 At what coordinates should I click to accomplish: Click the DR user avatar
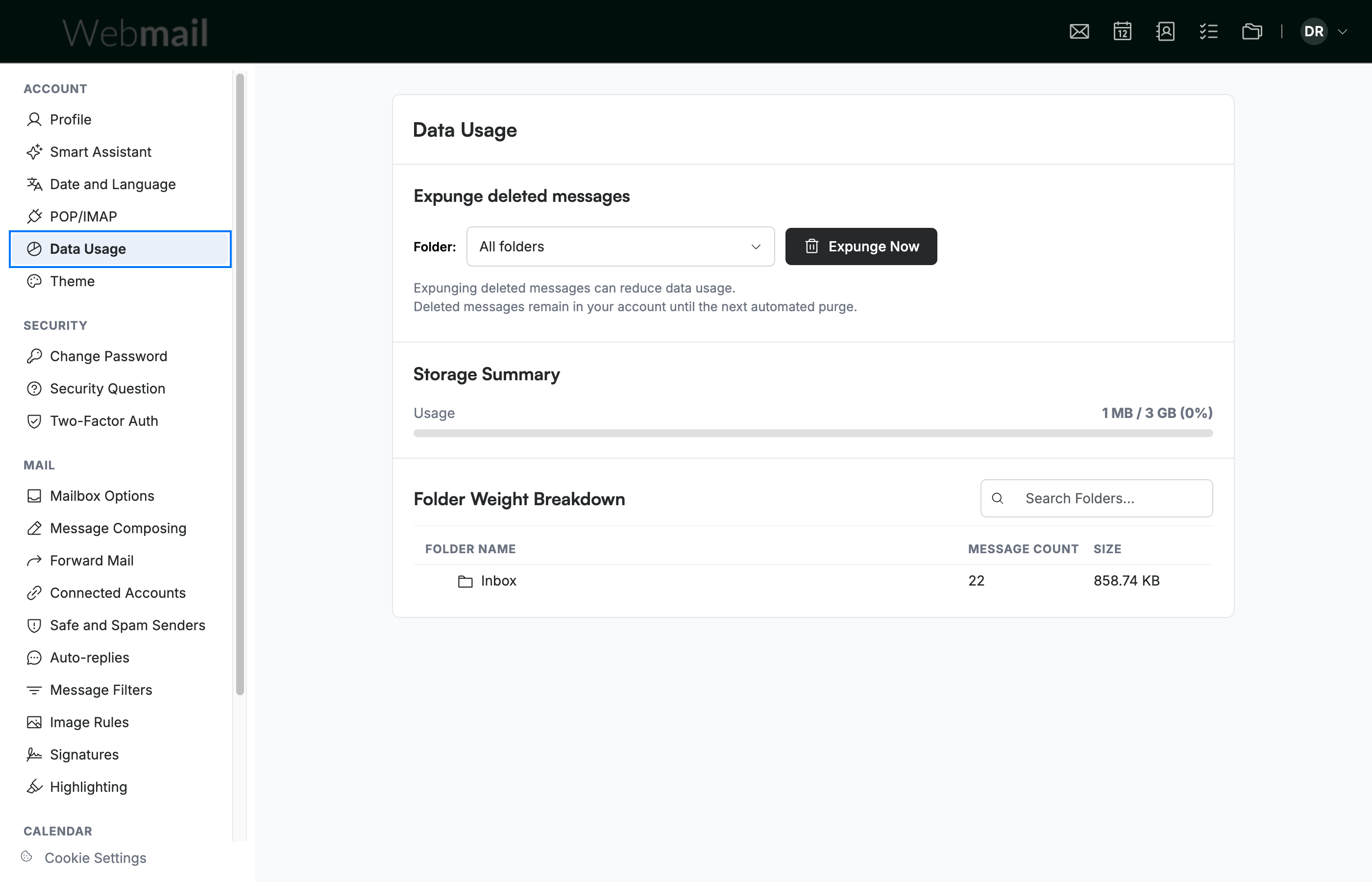[1314, 31]
